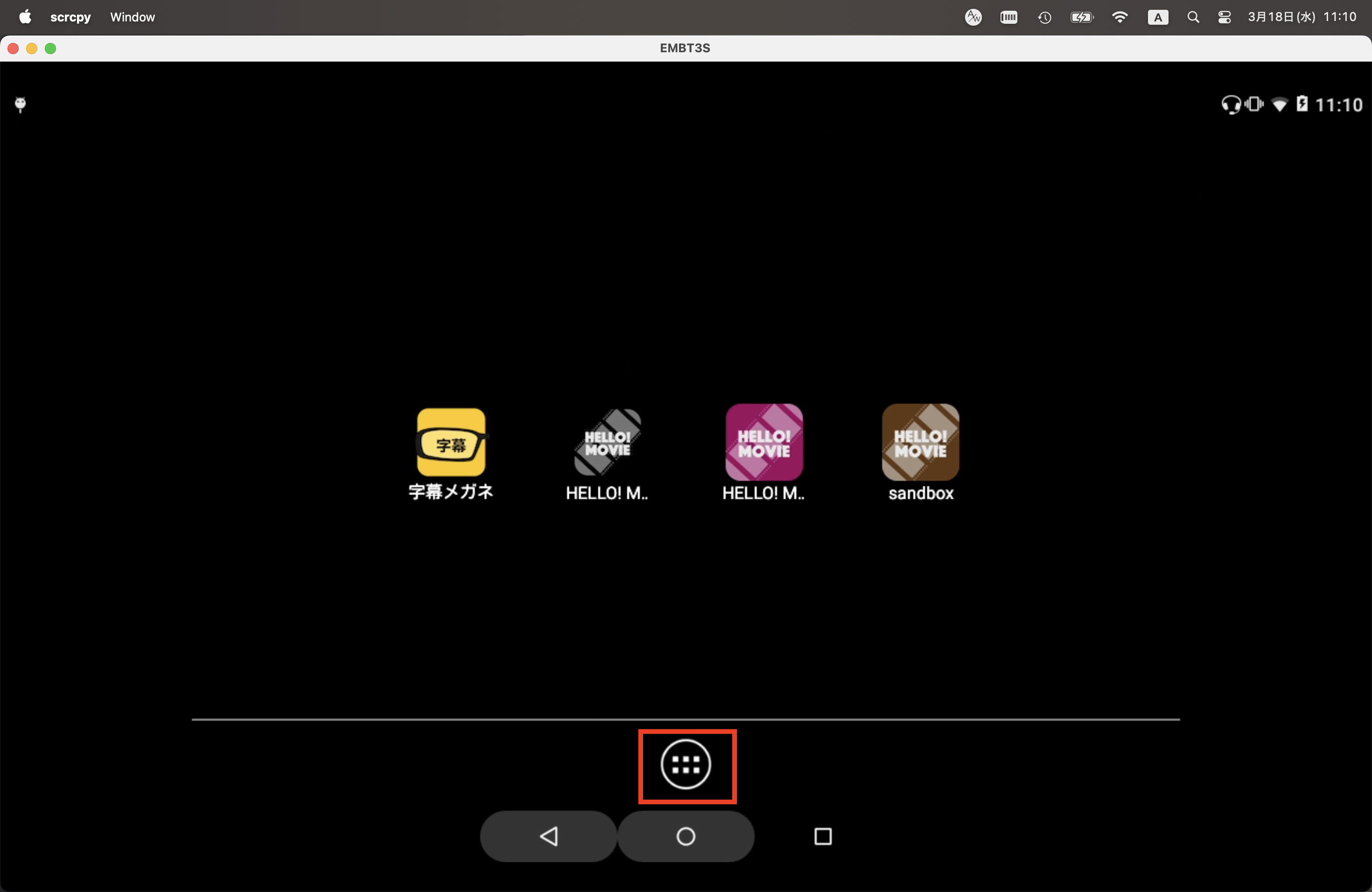Click the input source A indicator
This screenshot has height=892, width=1372.
click(x=1157, y=17)
